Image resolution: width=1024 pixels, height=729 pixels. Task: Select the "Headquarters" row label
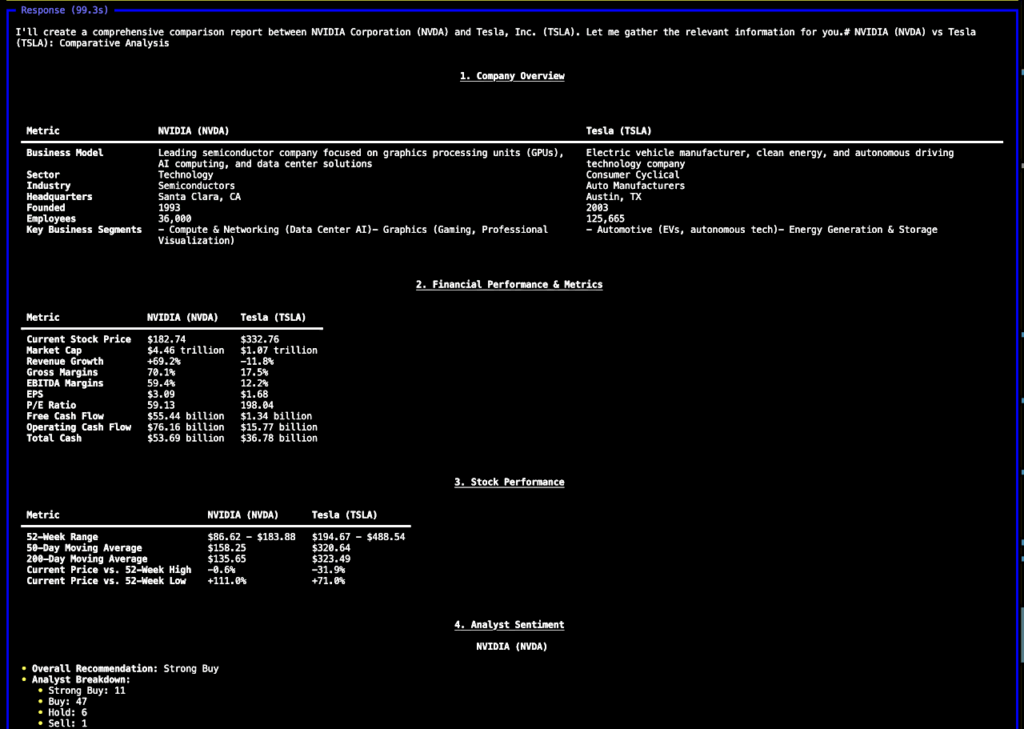pos(59,197)
